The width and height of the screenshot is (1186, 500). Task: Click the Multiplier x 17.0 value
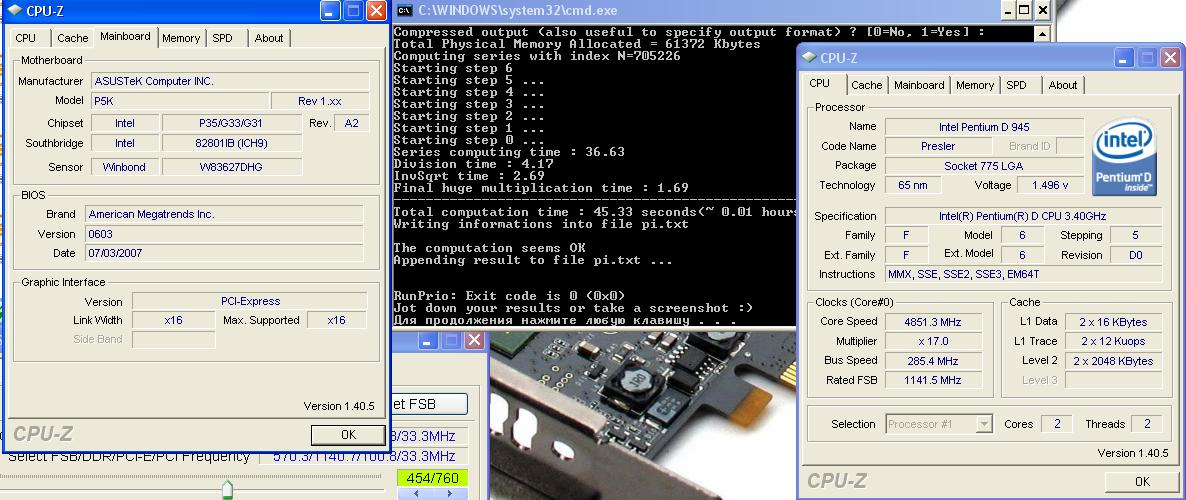933,341
